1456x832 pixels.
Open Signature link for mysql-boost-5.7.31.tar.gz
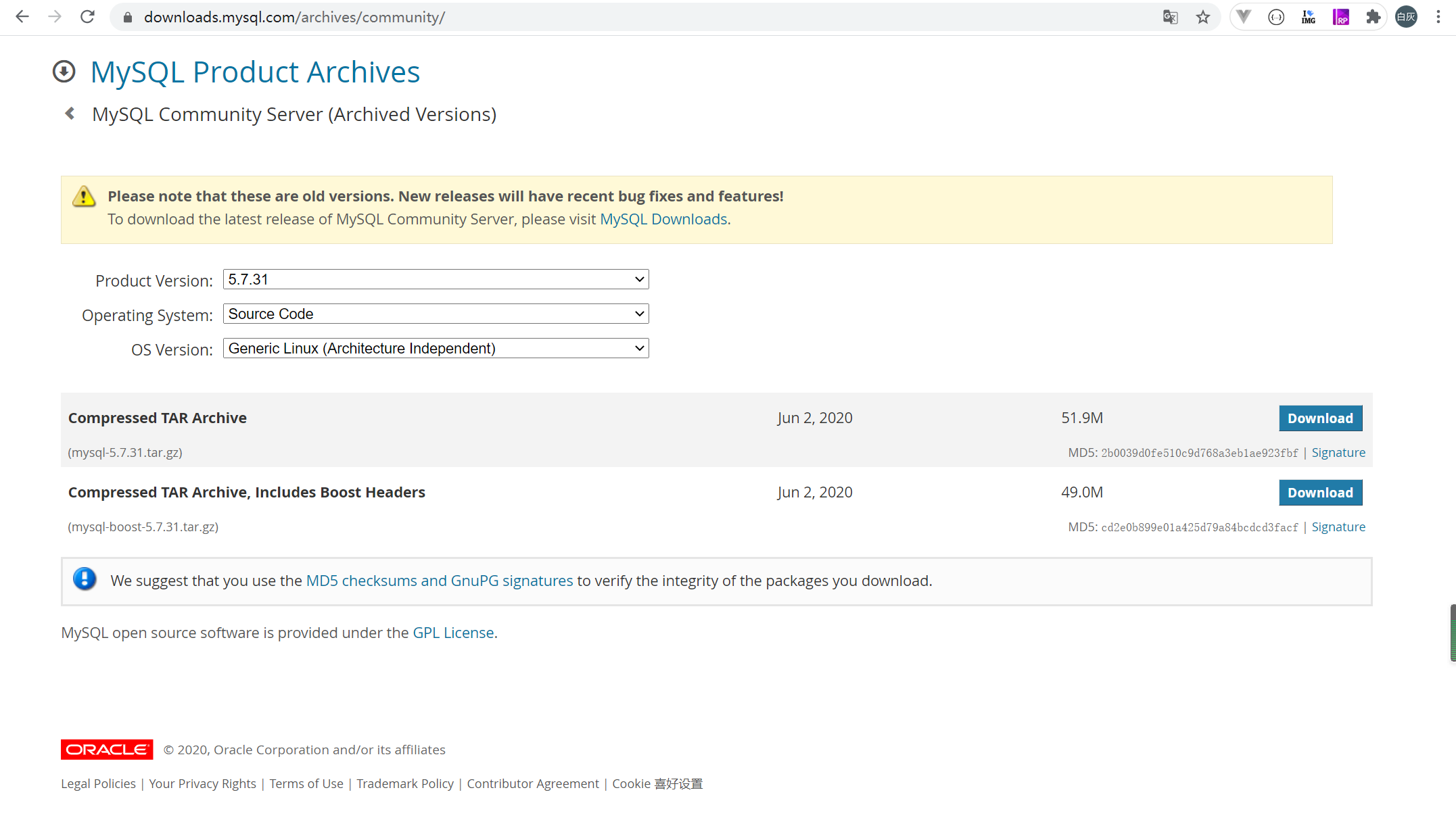point(1338,527)
